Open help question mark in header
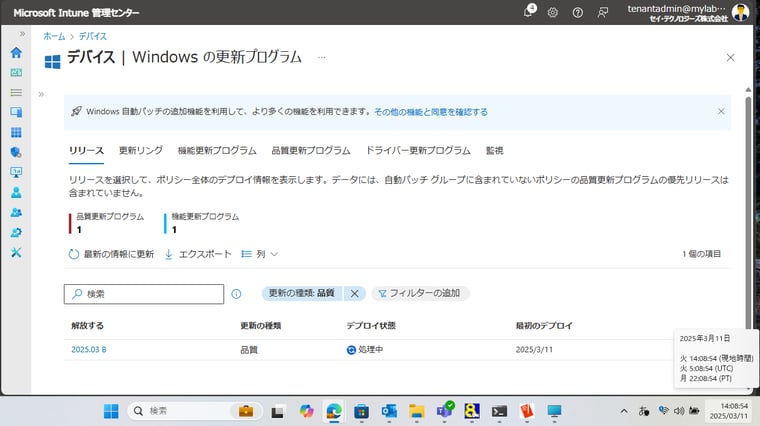Screen dimensions: 760x426 point(577,13)
